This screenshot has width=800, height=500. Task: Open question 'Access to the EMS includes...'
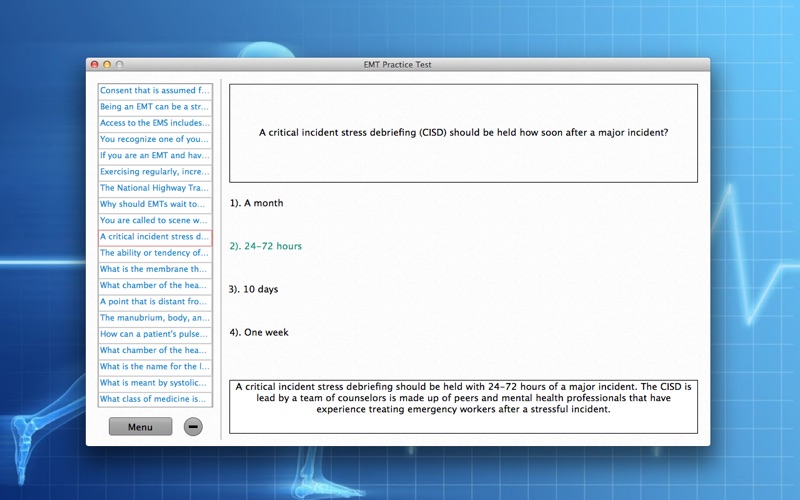click(x=155, y=123)
